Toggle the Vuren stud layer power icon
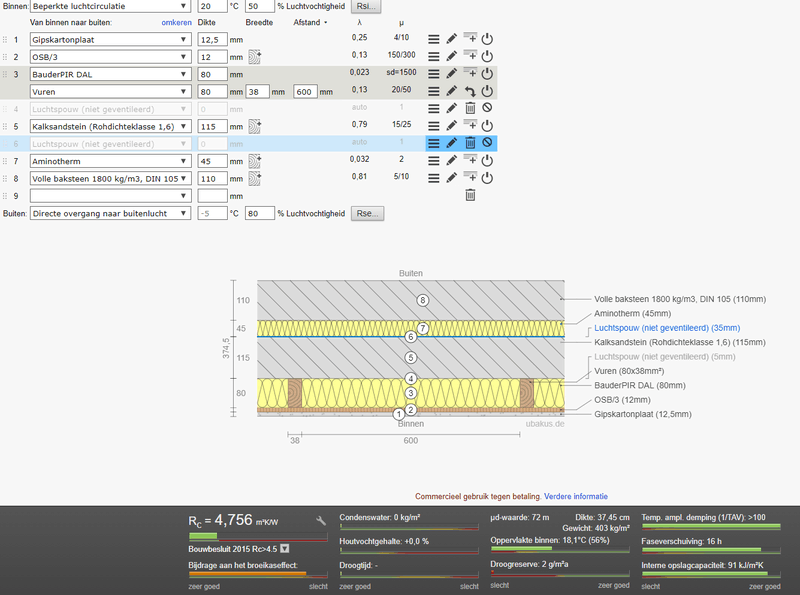800x595 pixels. point(487,91)
